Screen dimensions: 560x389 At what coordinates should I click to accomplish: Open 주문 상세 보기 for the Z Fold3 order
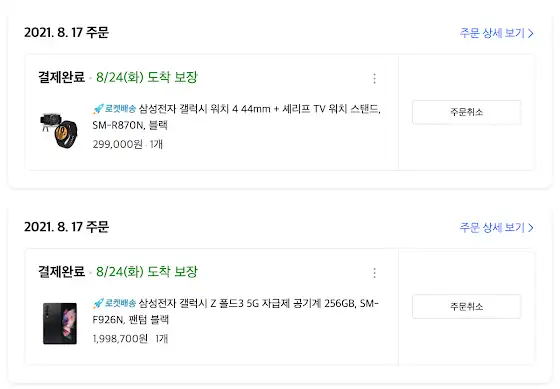[x=496, y=228]
